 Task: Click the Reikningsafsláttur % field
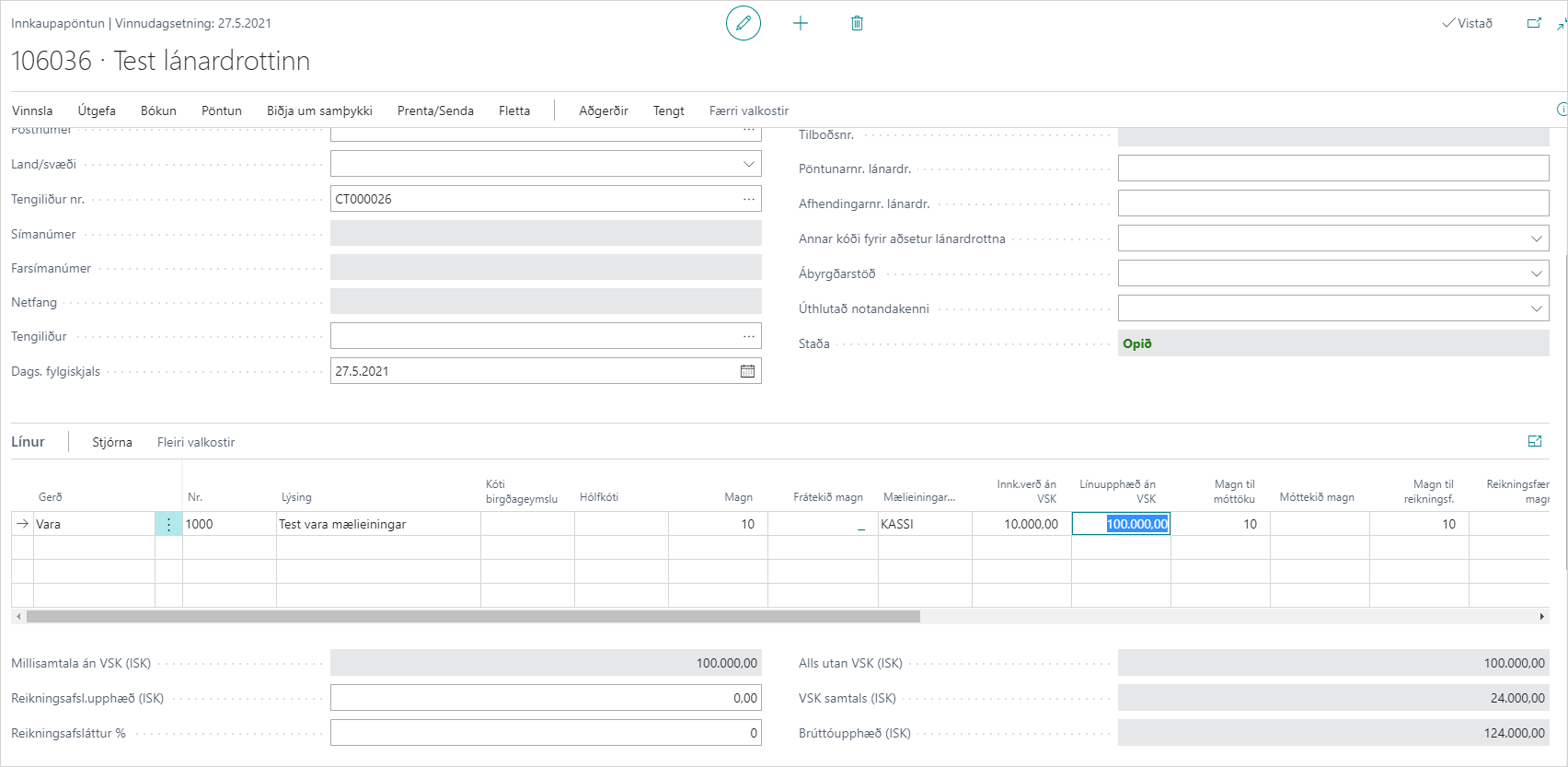pyautogui.click(x=546, y=733)
